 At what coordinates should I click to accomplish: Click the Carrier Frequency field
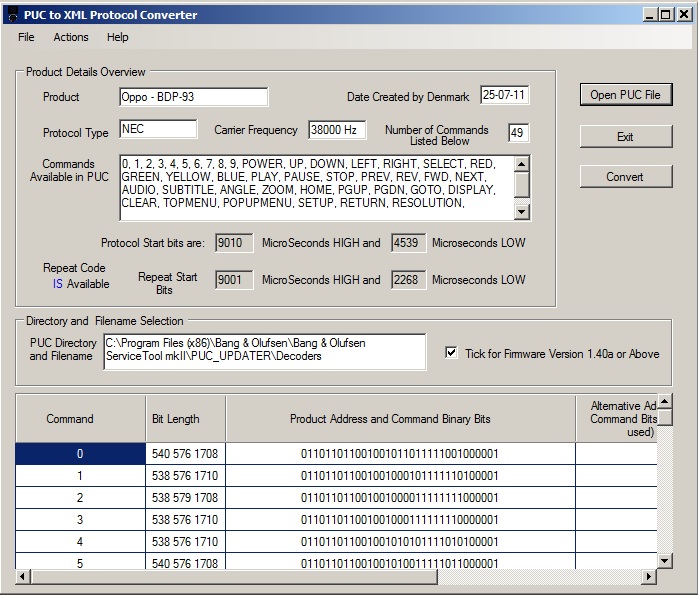[337, 130]
